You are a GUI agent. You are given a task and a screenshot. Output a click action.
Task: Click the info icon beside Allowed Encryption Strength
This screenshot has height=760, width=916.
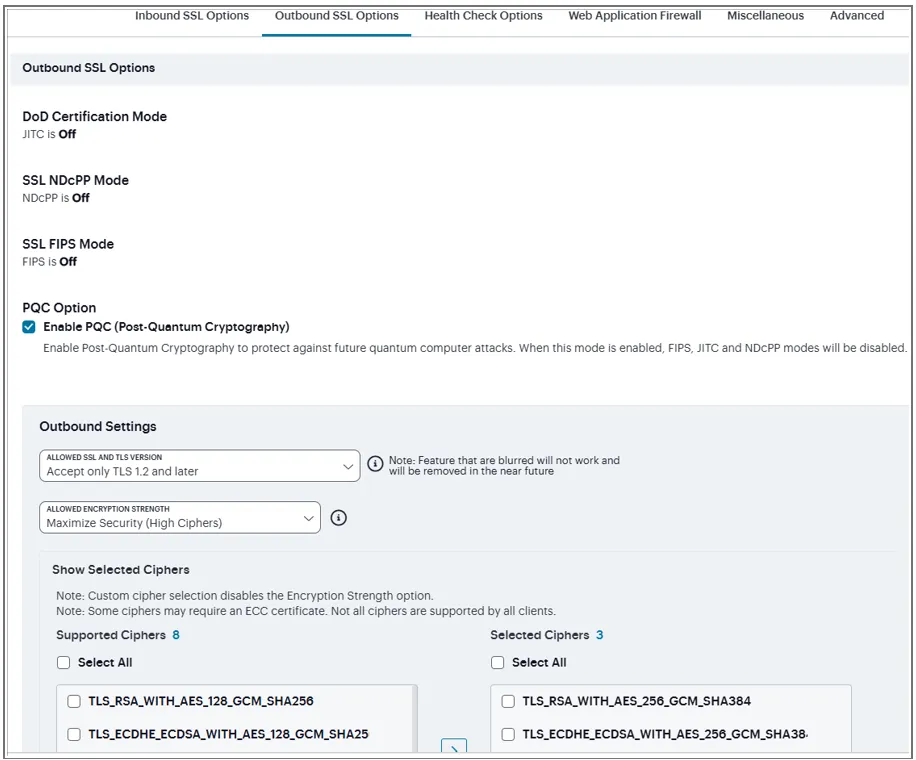(338, 518)
